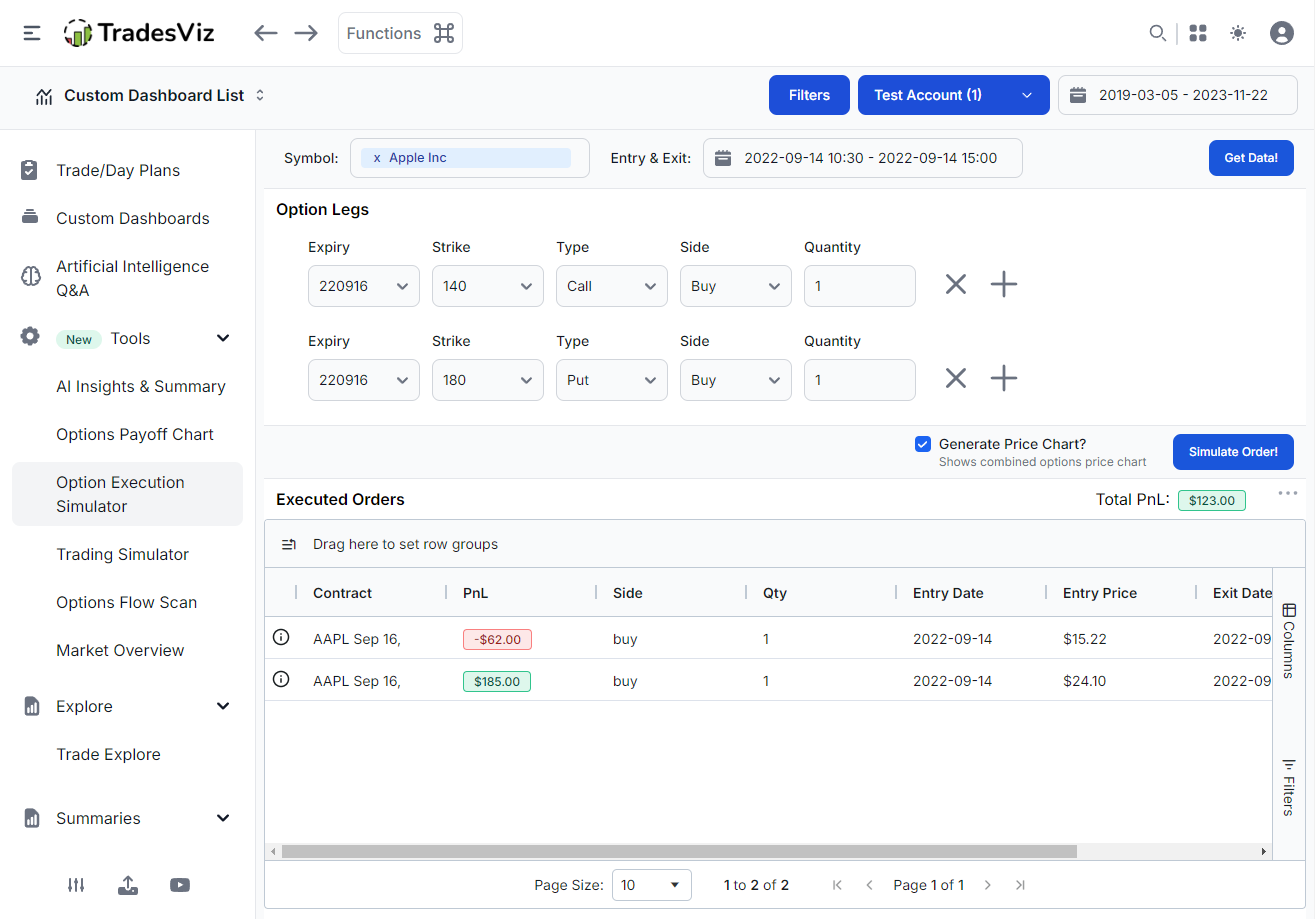Open the user profile avatar
The image size is (1315, 919).
click(1282, 33)
